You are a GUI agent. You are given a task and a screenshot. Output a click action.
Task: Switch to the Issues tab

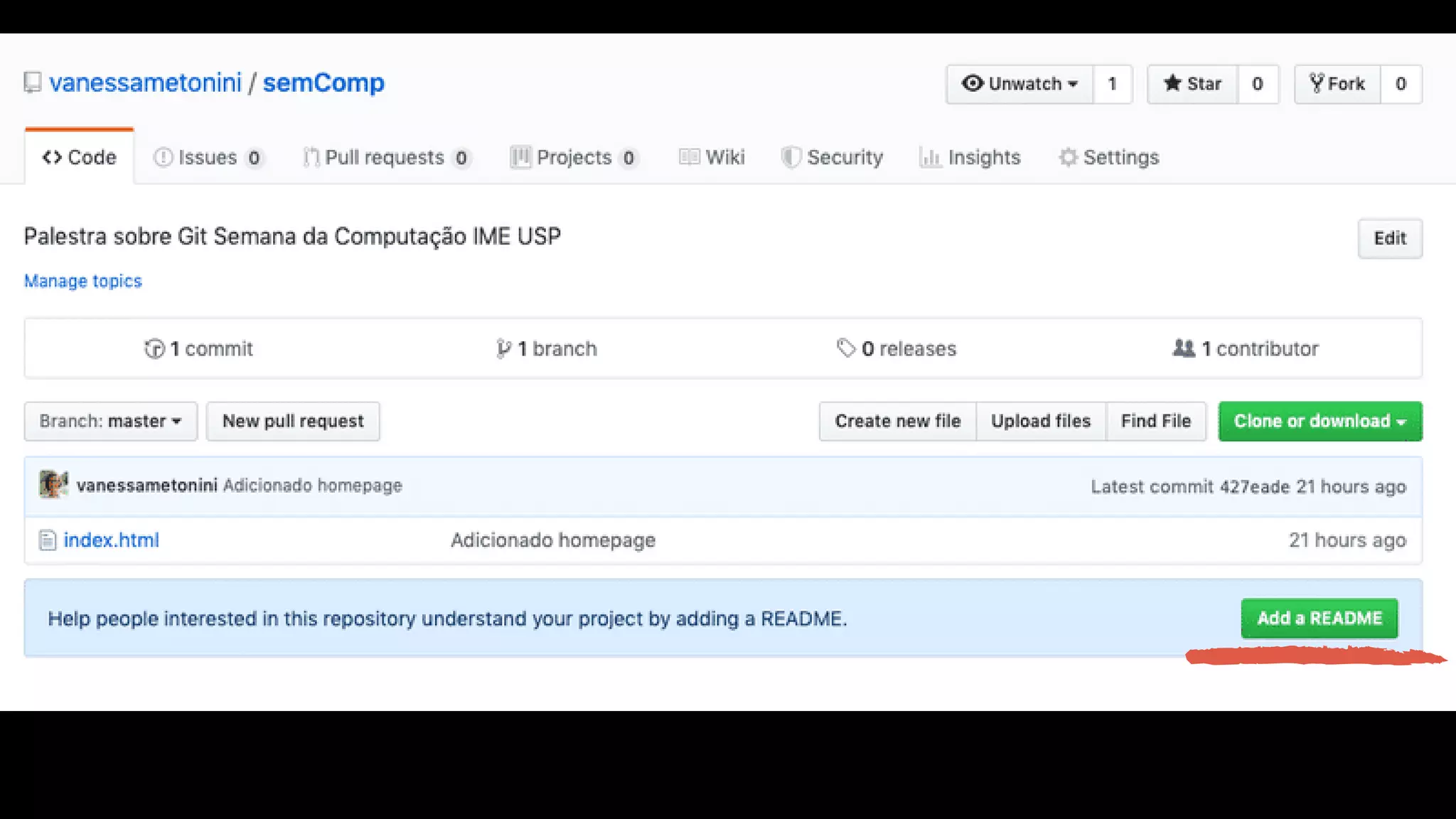point(207,157)
